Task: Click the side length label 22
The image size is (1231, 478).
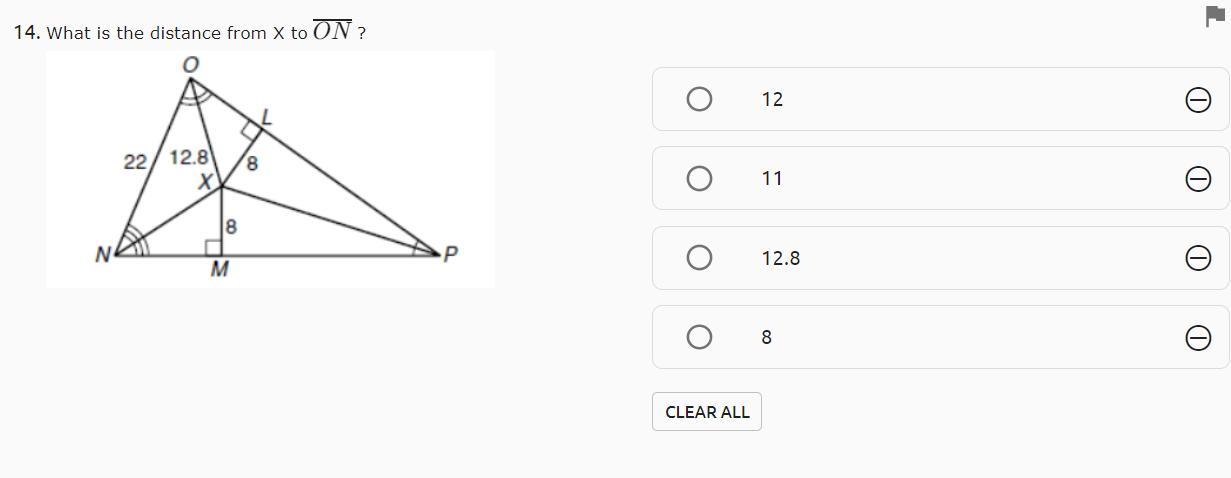Action: 135,161
